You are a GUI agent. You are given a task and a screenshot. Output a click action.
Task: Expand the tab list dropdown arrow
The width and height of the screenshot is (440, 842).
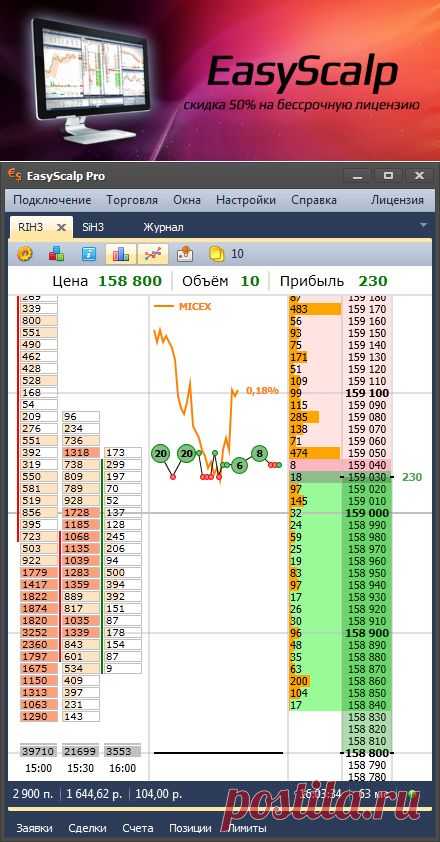pos(423,225)
